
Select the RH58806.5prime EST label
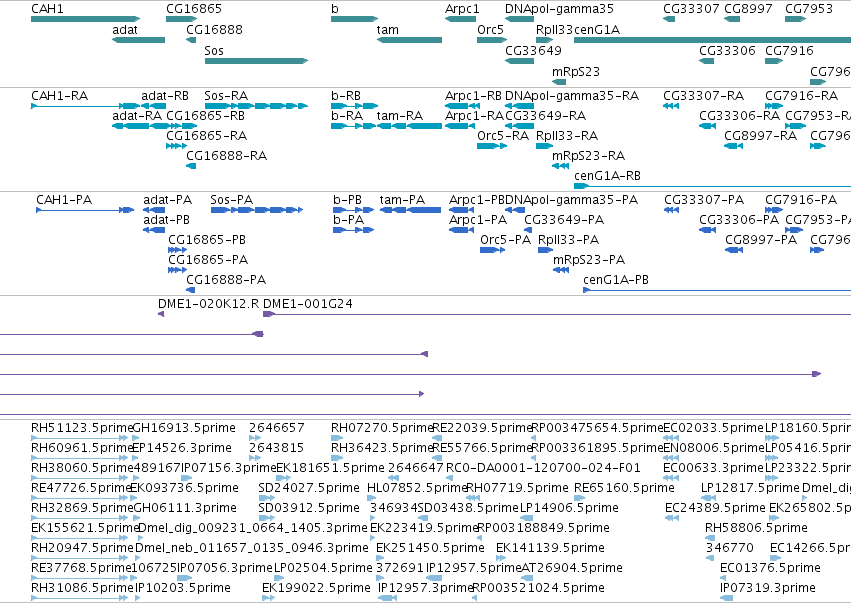[756, 528]
